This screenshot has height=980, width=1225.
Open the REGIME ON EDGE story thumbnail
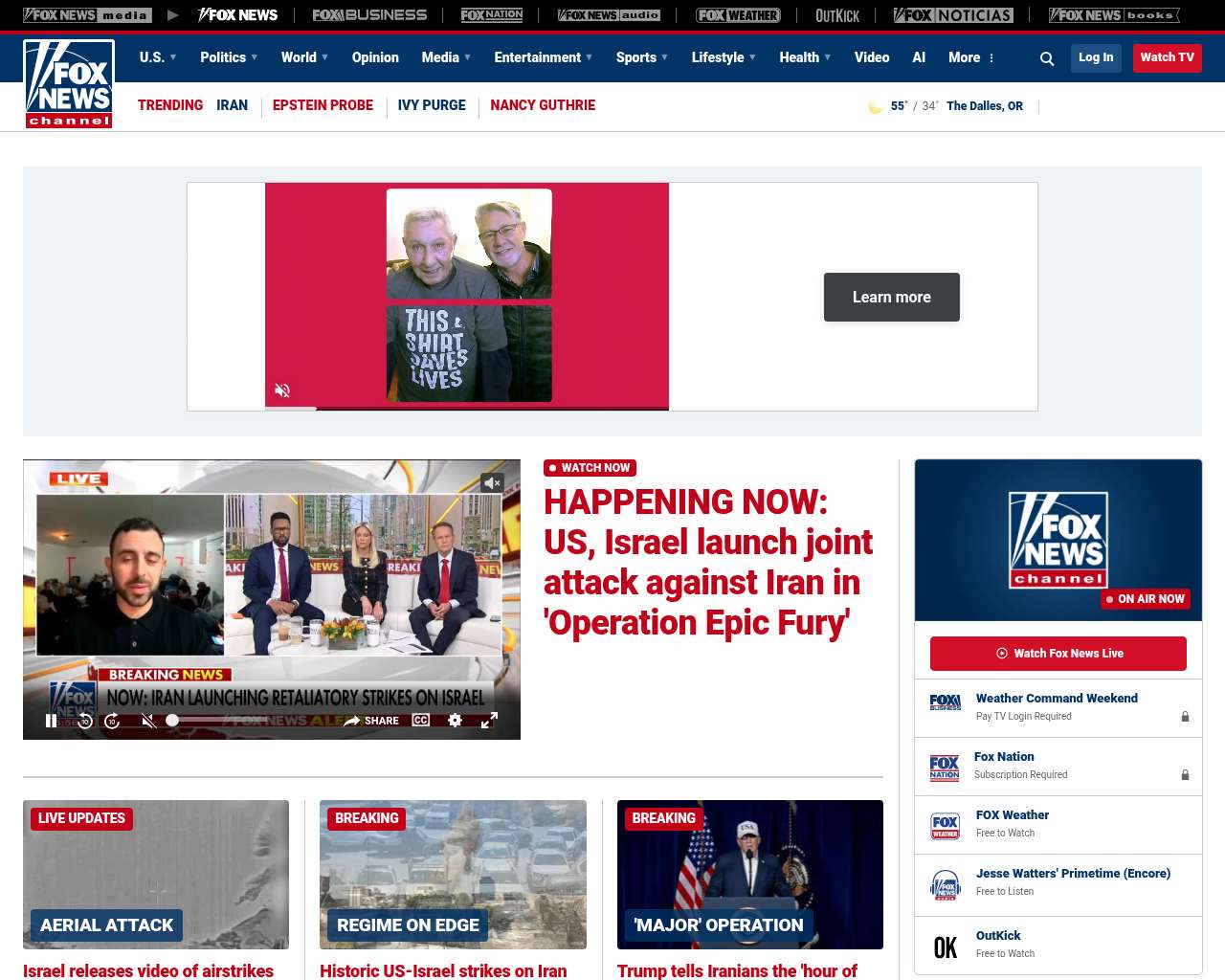click(x=453, y=875)
